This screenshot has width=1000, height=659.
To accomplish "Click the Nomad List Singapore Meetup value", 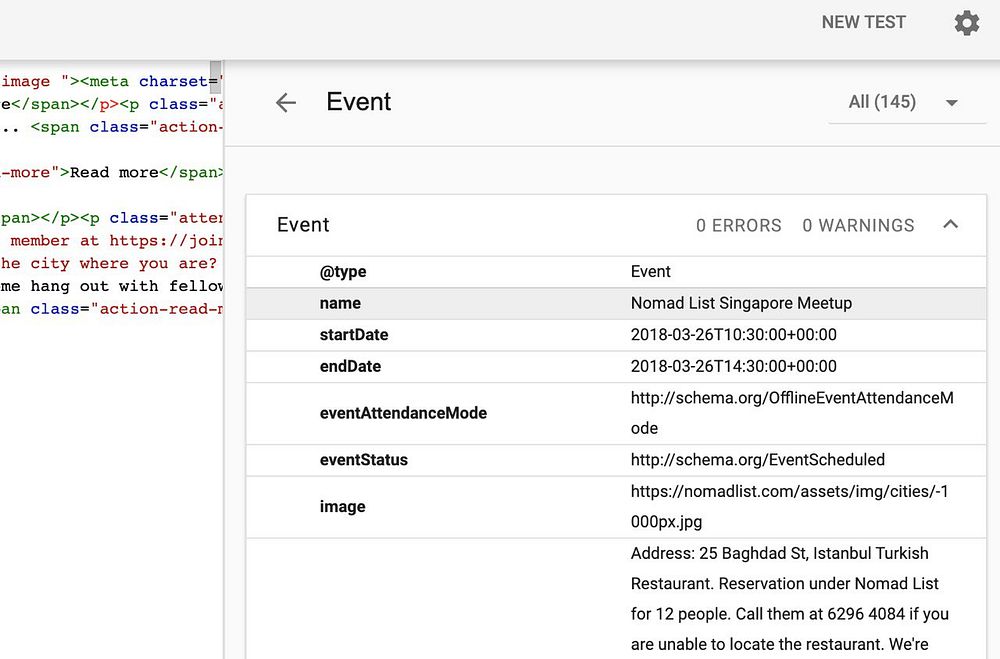I will click(x=741, y=303).
